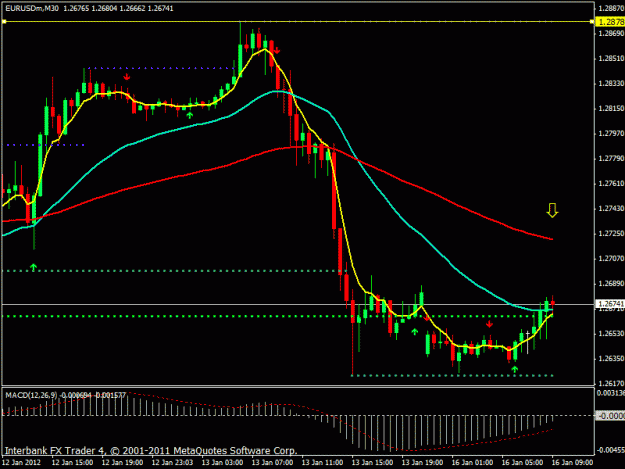Click the 1.27250 price scale value
This screenshot has height=469, width=625.
(x=611, y=234)
